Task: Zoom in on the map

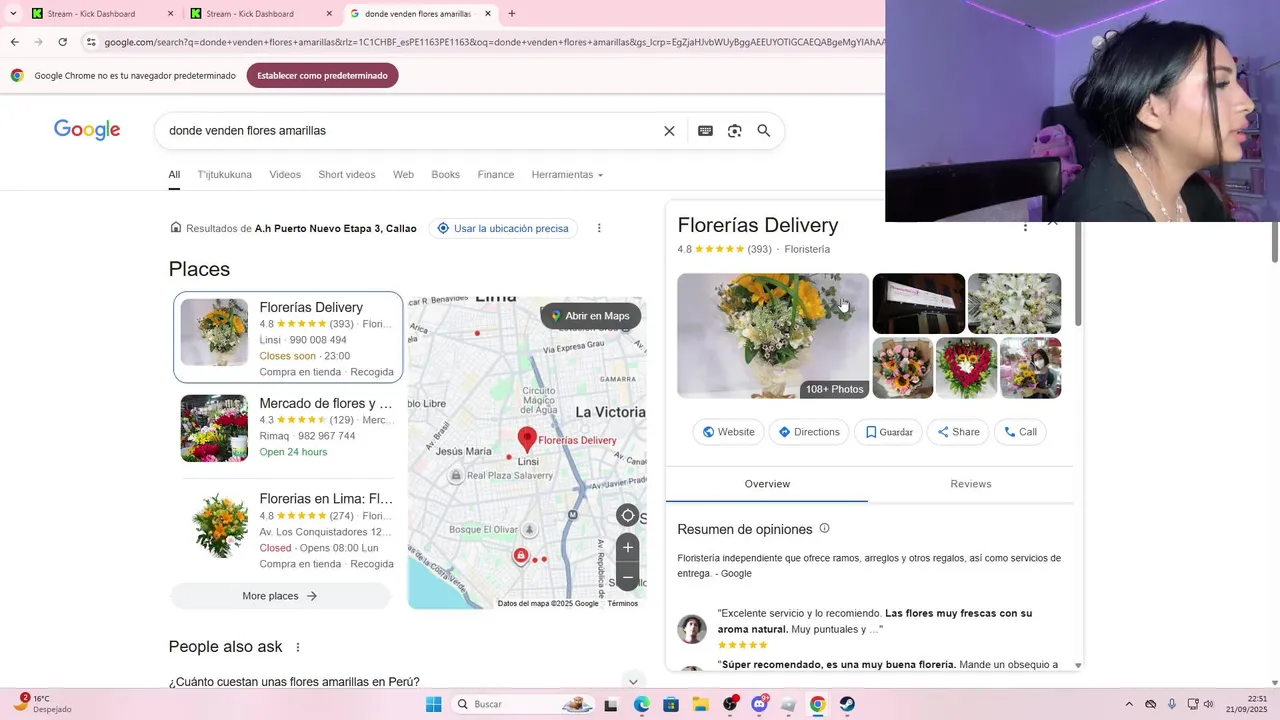Action: 628,547
